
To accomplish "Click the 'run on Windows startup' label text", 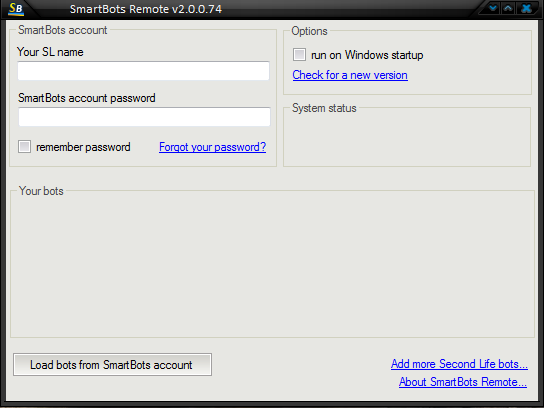I will (367, 55).
